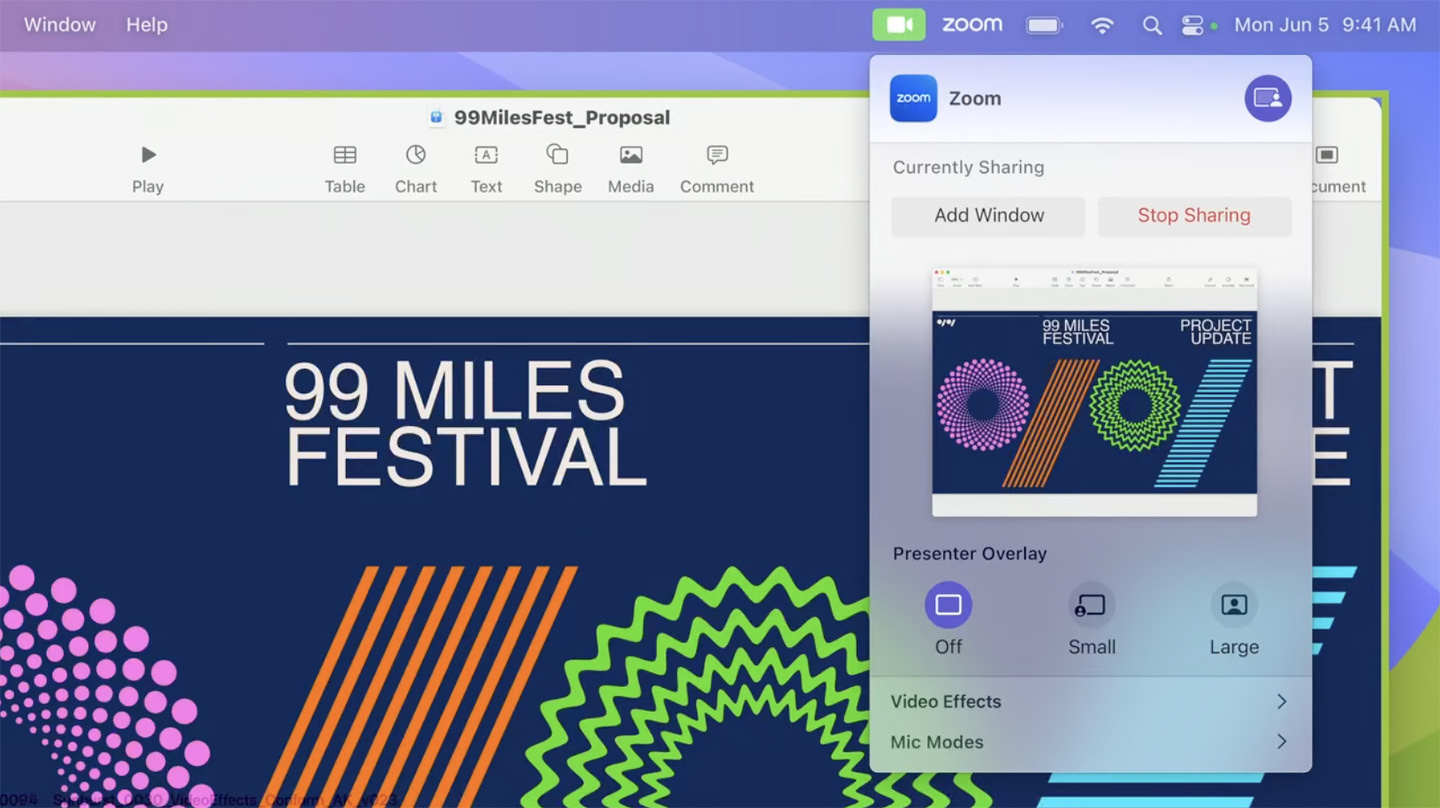This screenshot has height=808, width=1440.
Task: Open the Document inspector icon
Action: (x=1327, y=155)
